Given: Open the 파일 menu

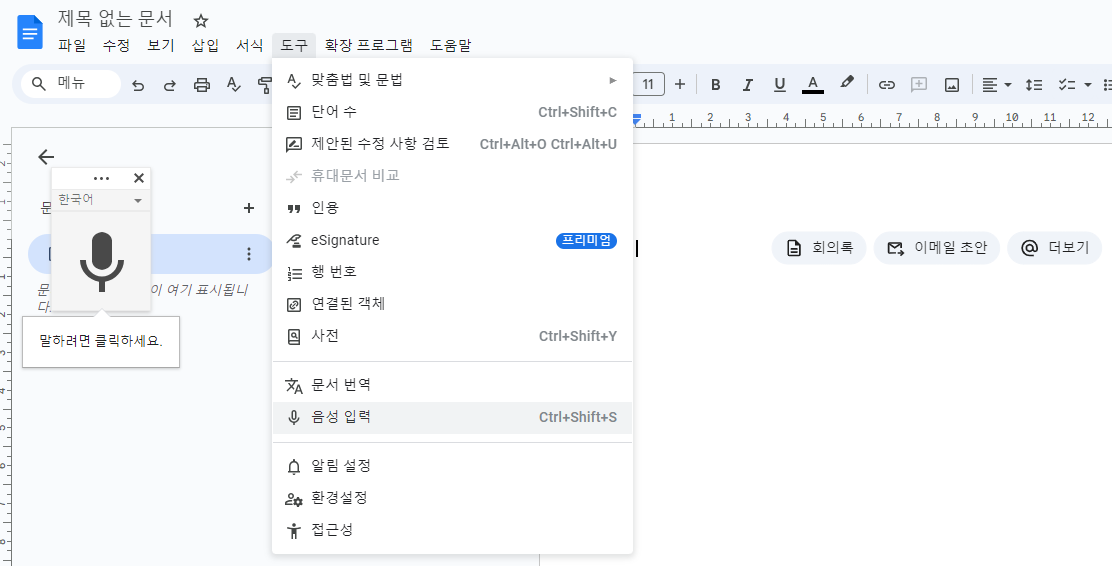Looking at the screenshot, I should point(72,45).
